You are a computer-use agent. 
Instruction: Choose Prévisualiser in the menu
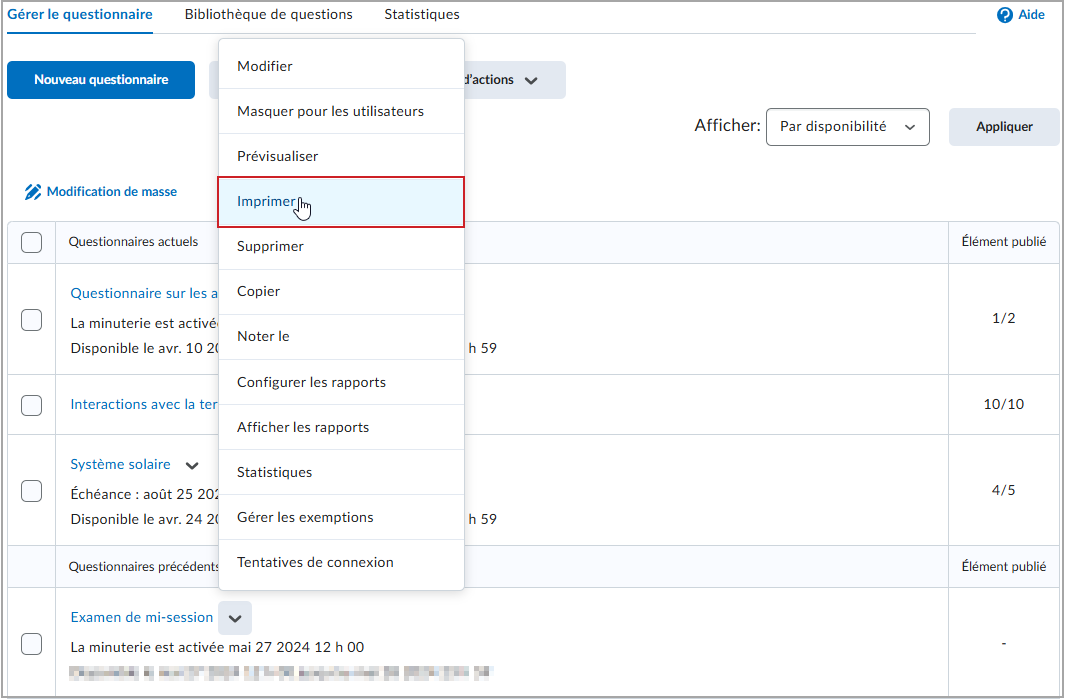tap(341, 156)
